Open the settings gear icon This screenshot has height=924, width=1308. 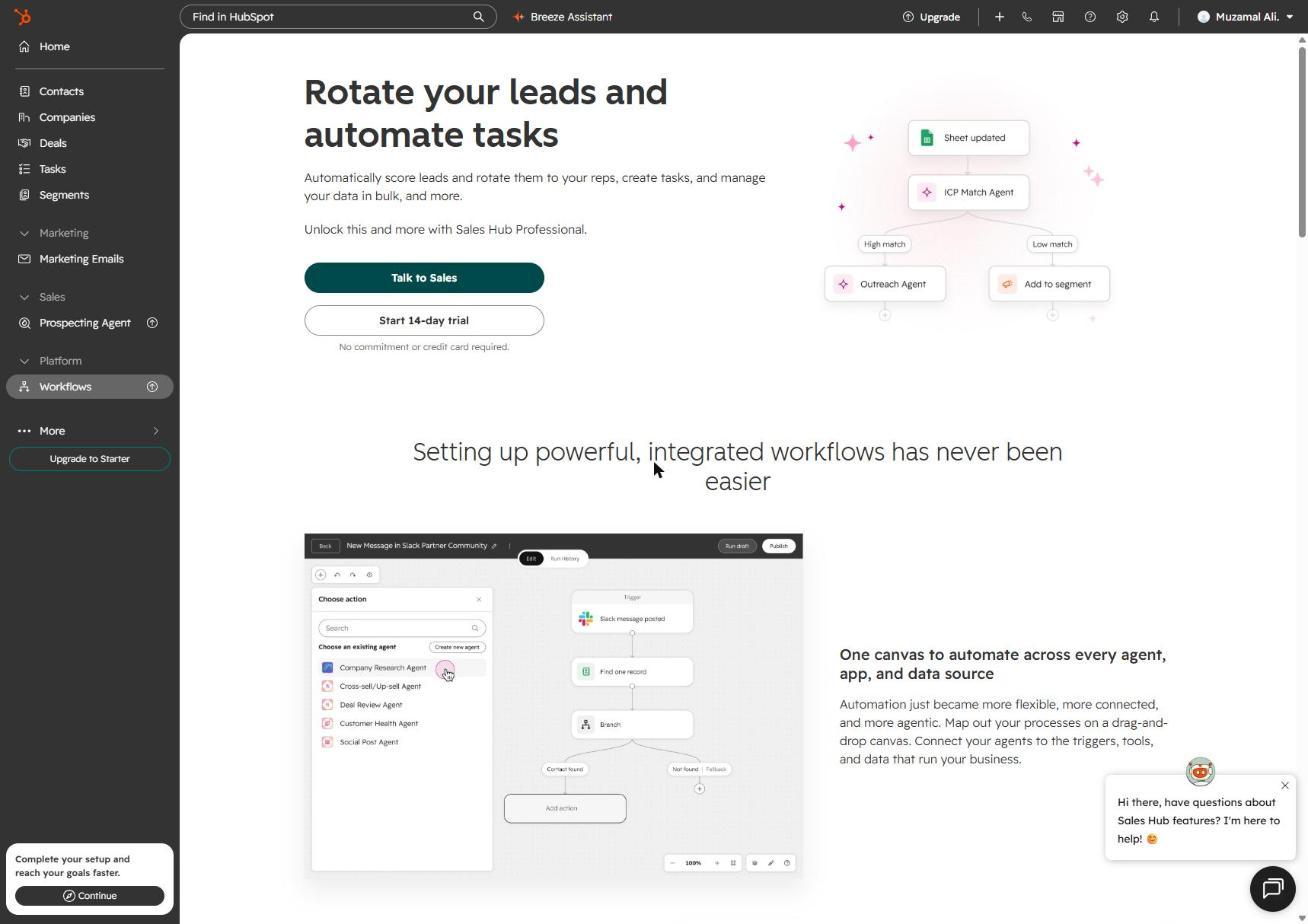(x=1122, y=17)
